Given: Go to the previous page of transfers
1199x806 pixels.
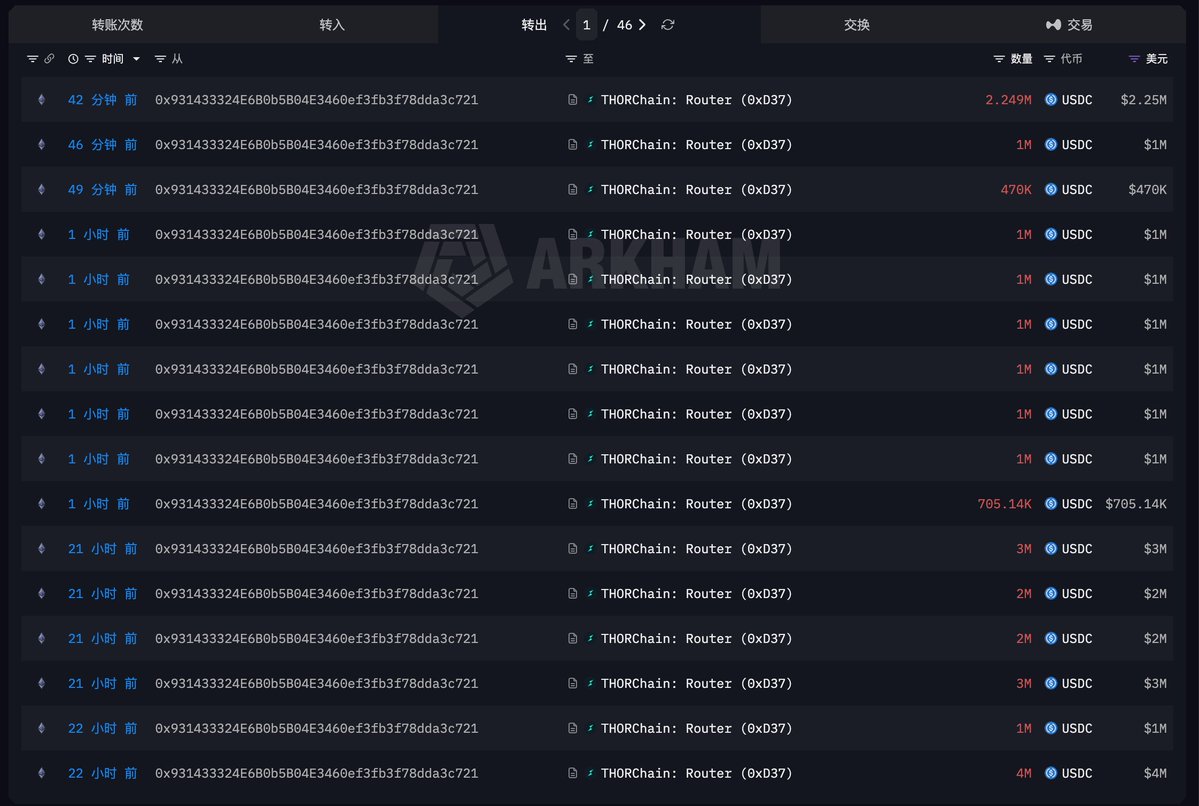Looking at the screenshot, I should click(566, 24).
